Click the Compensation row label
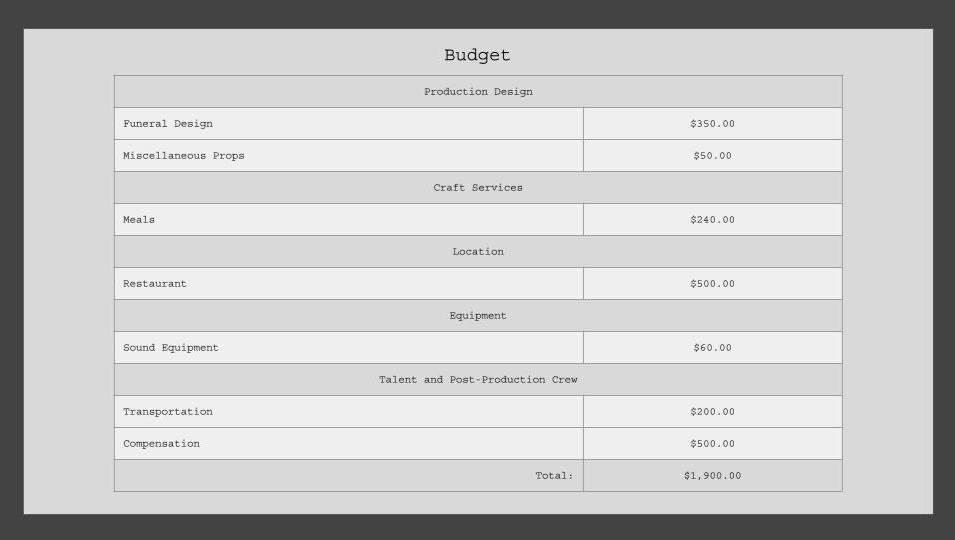 tap(162, 444)
